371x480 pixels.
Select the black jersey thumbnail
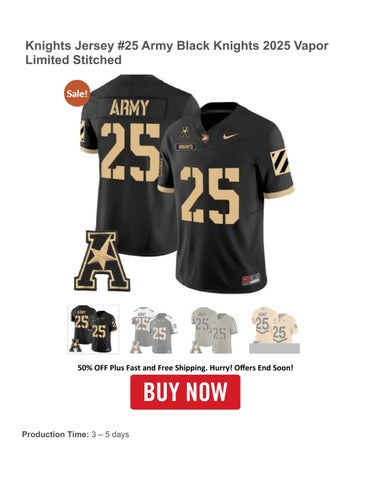[93, 329]
